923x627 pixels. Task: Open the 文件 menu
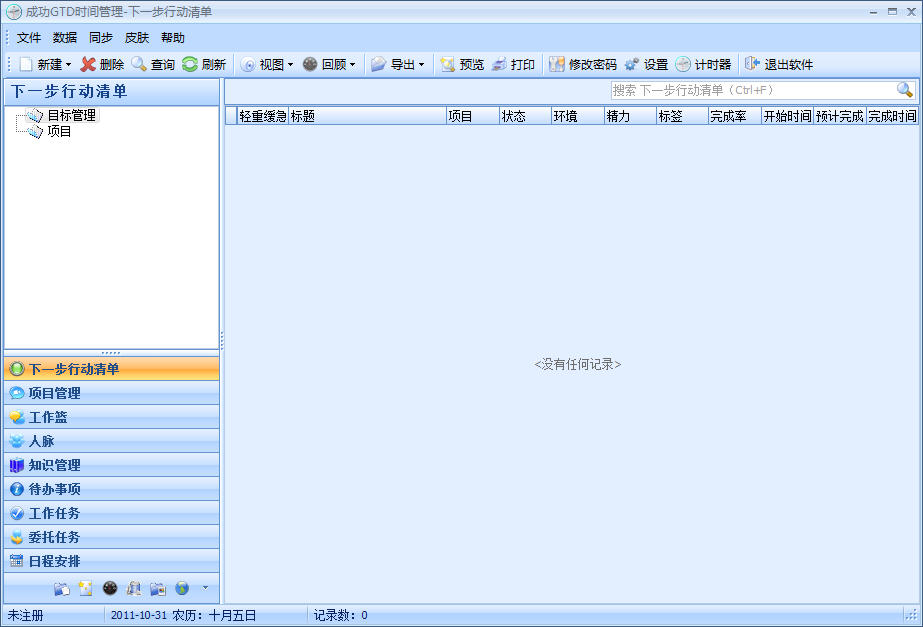tap(29, 38)
